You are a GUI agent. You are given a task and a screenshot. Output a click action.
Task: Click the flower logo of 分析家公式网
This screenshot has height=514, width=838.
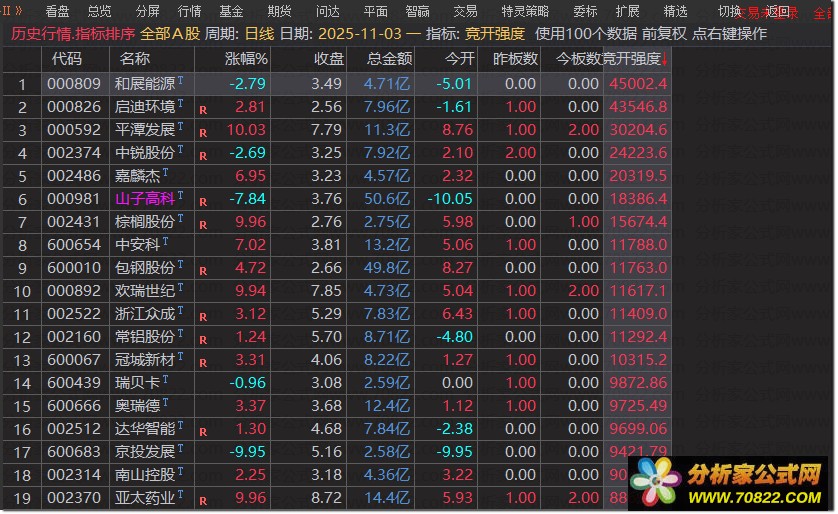656,482
